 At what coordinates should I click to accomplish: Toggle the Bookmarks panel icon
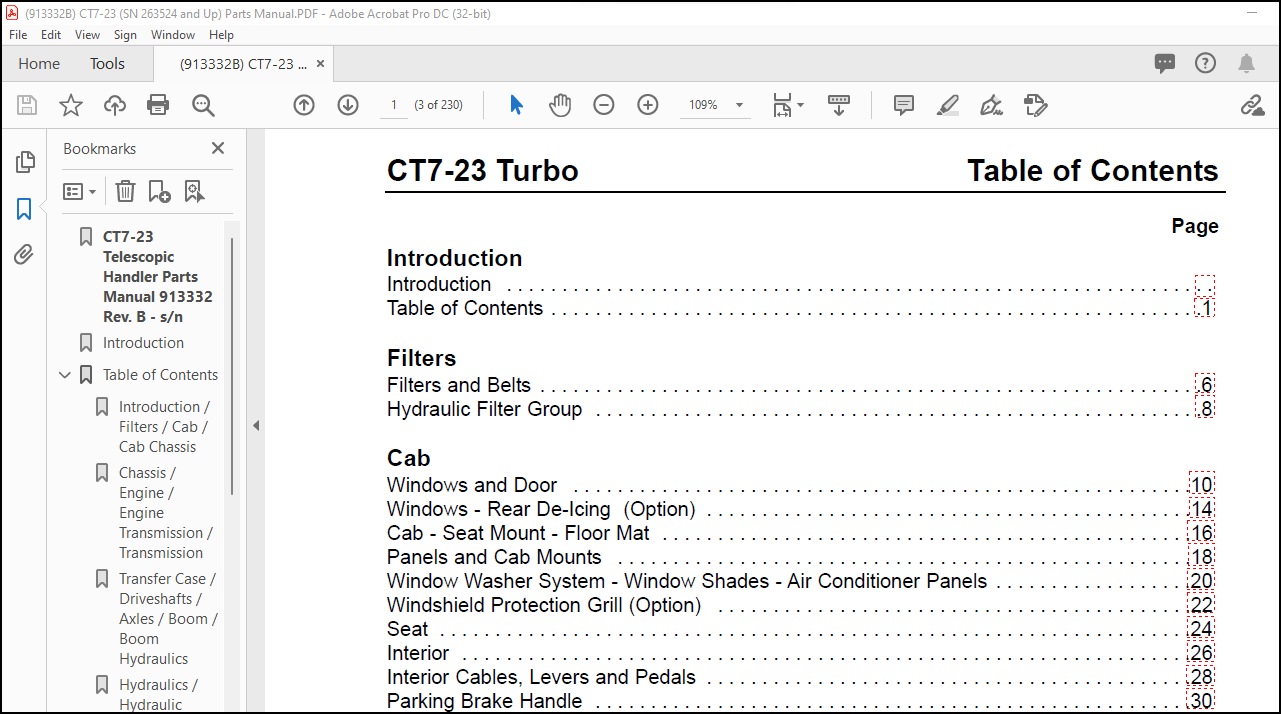coord(25,209)
